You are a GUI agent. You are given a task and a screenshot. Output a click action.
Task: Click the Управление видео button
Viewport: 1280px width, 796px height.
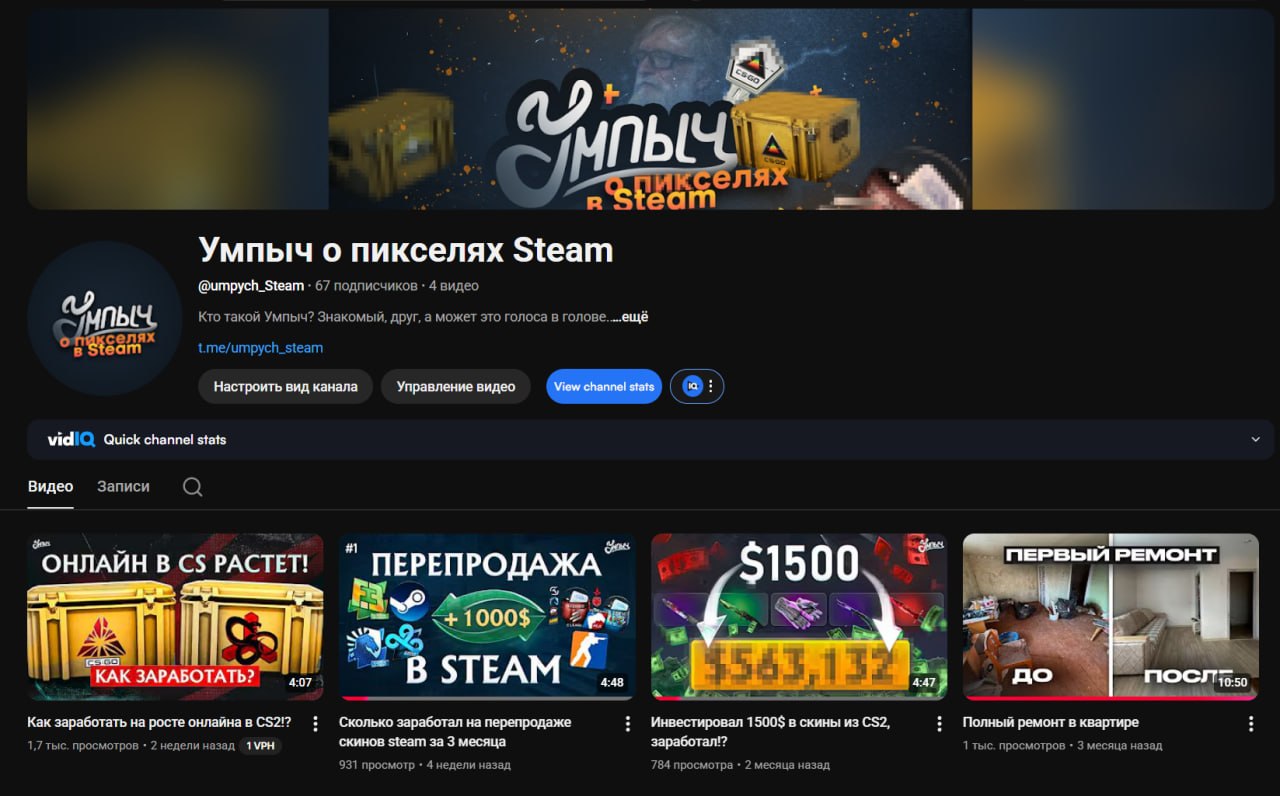(455, 387)
